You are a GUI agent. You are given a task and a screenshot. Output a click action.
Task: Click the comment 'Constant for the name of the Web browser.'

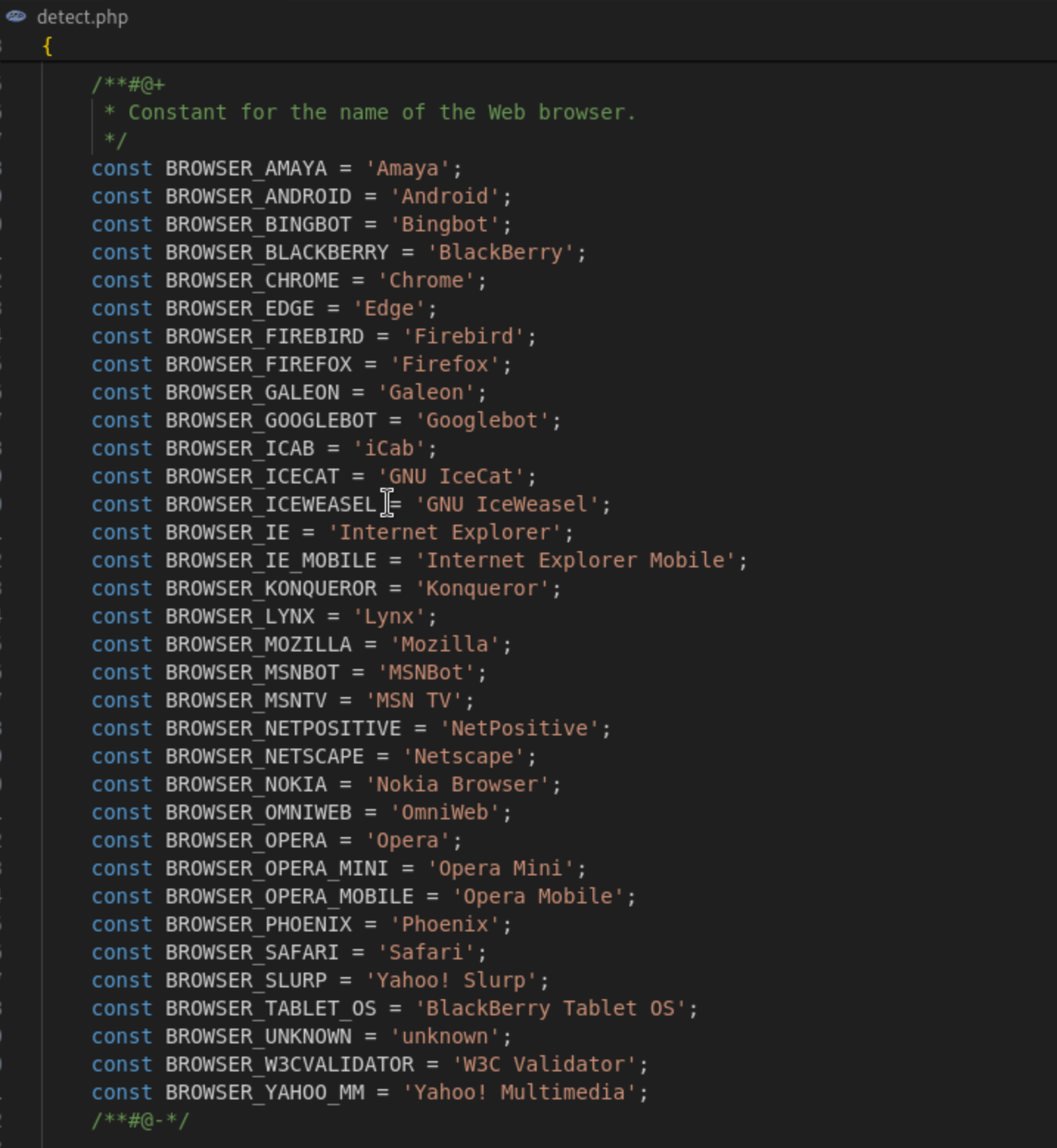click(382, 113)
